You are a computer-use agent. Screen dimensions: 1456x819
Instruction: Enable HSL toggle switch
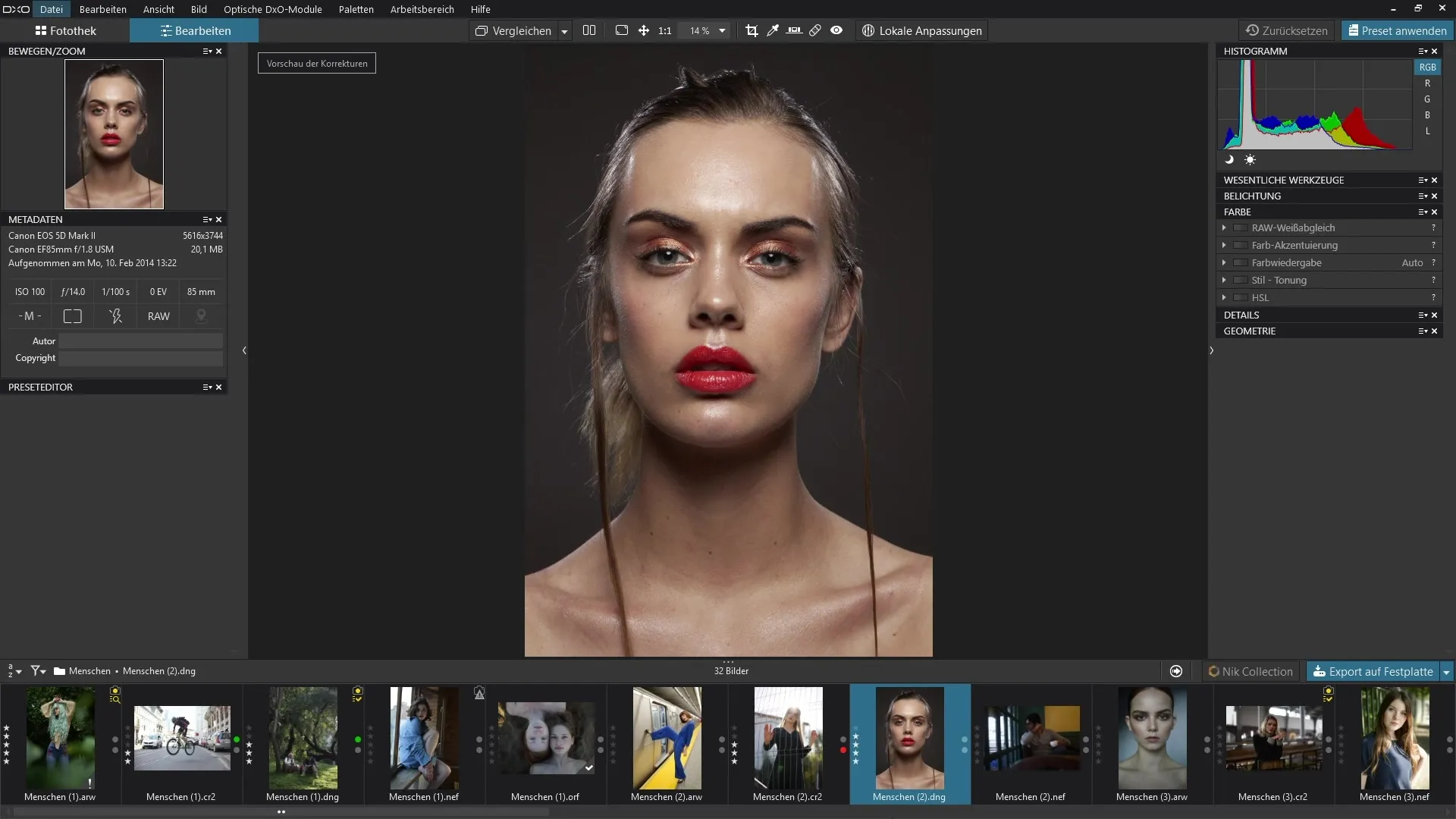[1241, 297]
